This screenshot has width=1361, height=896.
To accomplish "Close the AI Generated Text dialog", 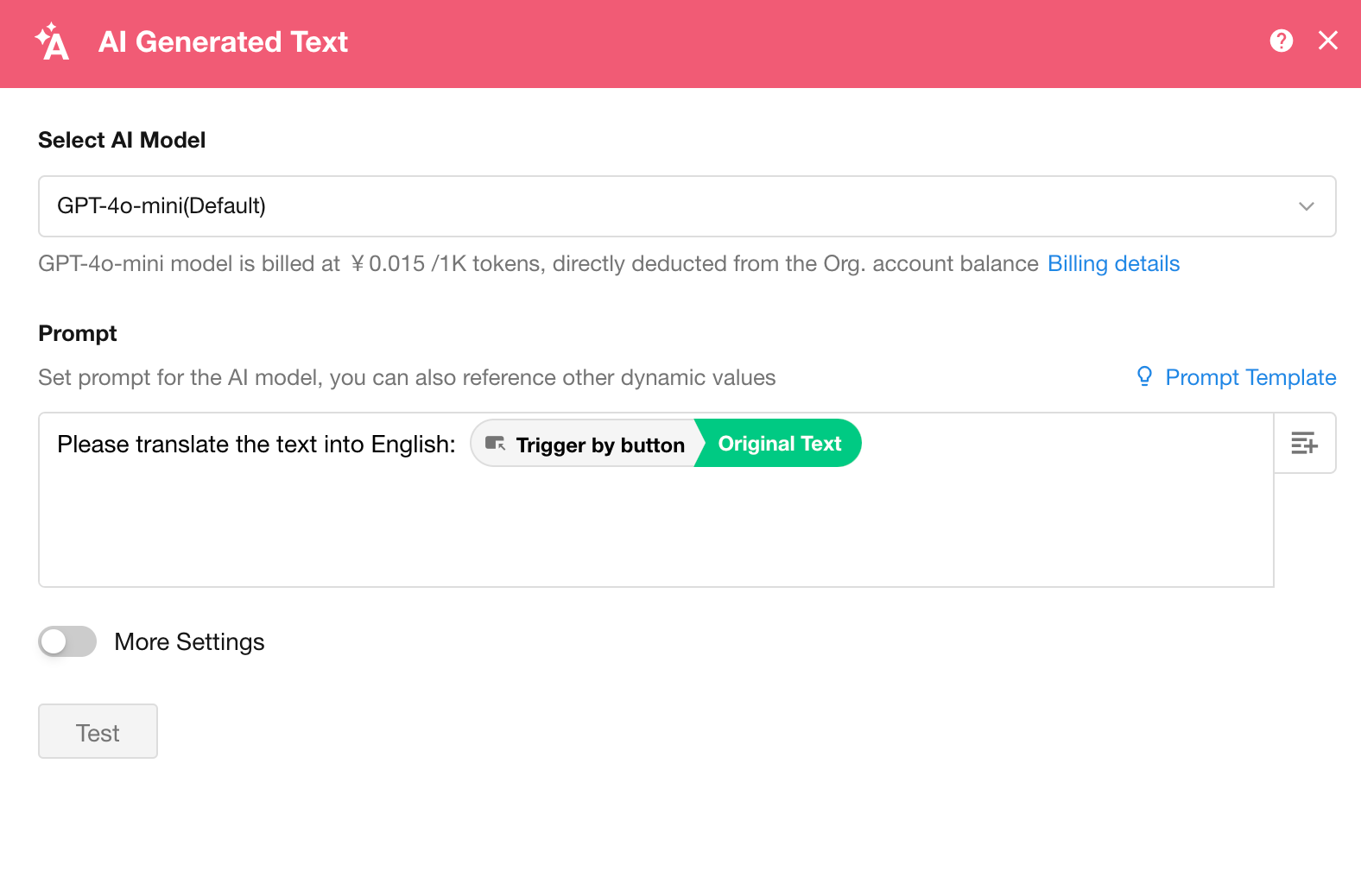I will [1328, 41].
